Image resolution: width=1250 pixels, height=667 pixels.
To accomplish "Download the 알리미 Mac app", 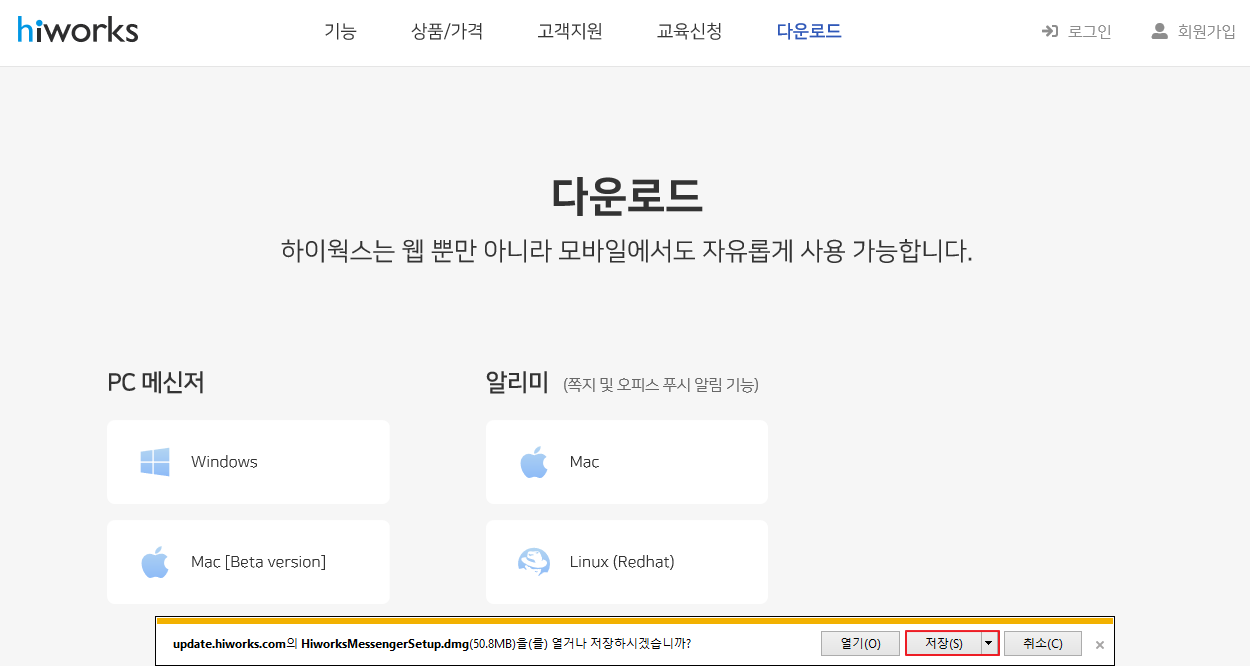I will pyautogui.click(x=627, y=462).
